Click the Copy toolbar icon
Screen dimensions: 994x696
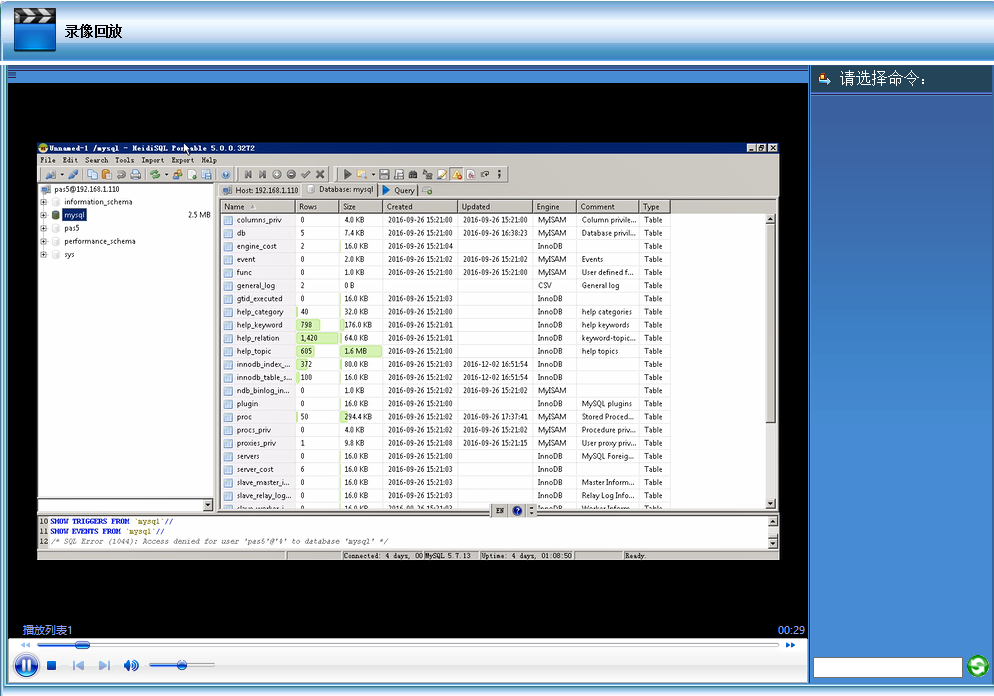(x=93, y=174)
